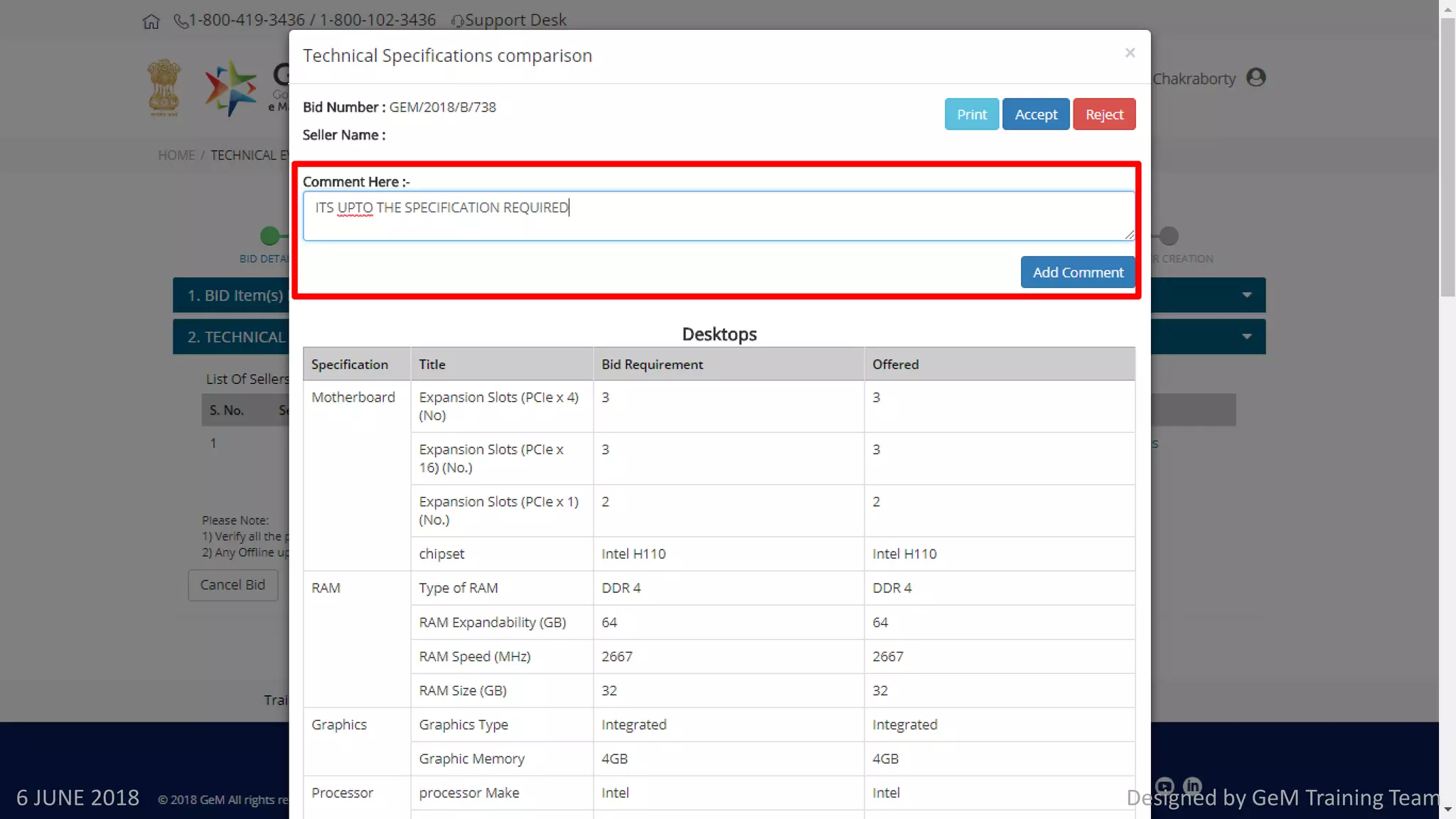Open the YouTube icon in footer
The height and width of the screenshot is (819, 1456).
pos(1165,785)
